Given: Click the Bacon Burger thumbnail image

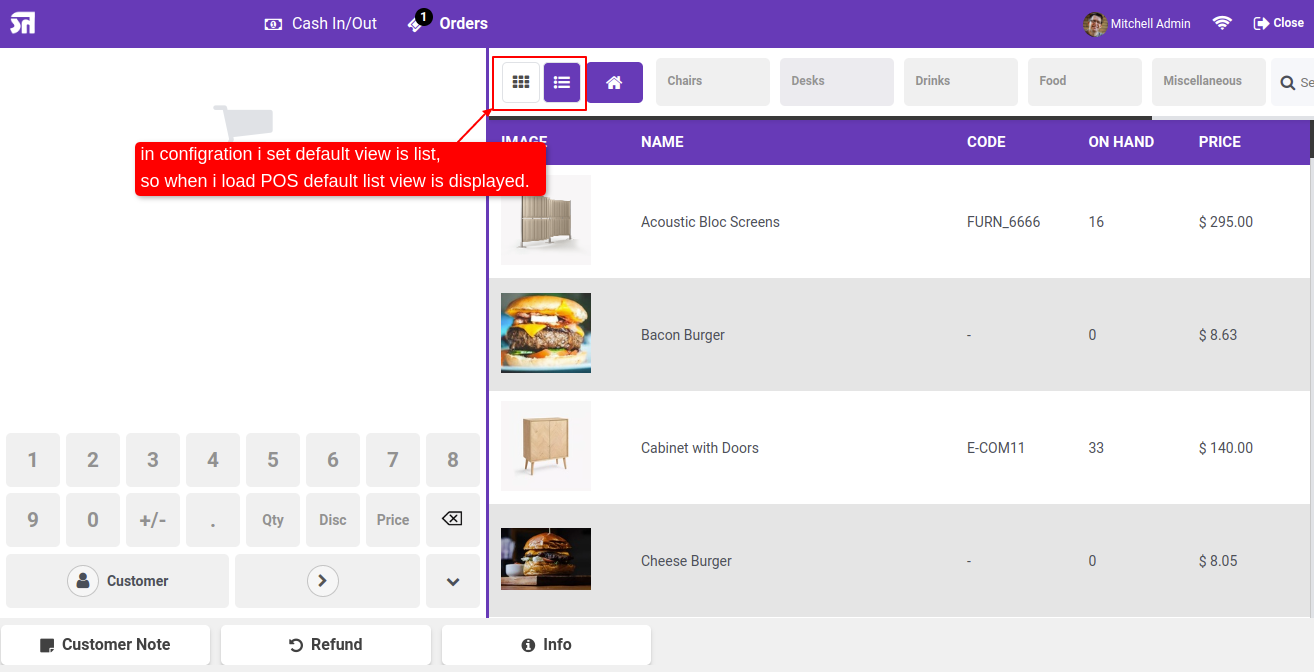Looking at the screenshot, I should pyautogui.click(x=546, y=333).
